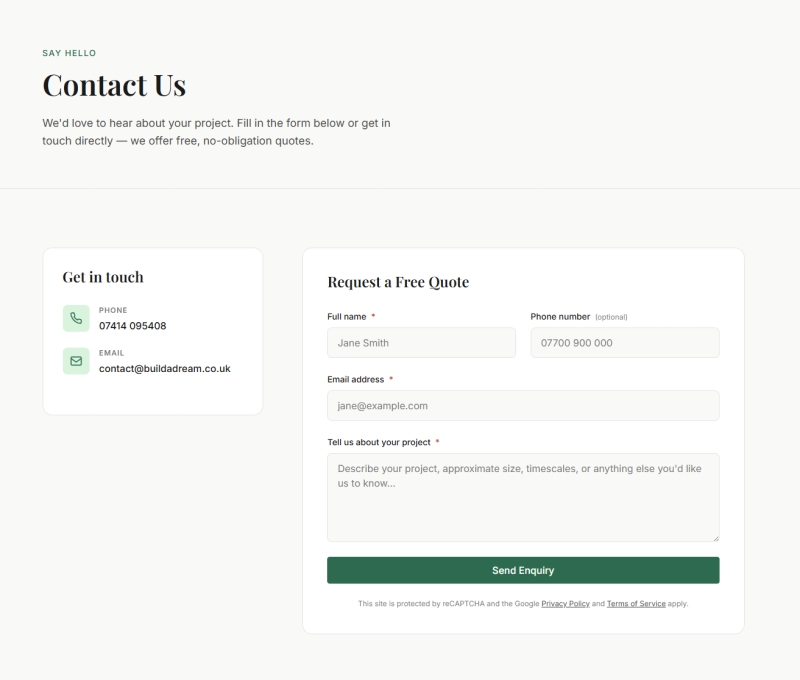
Task: Click the Get in touch heading
Action: tap(103, 277)
